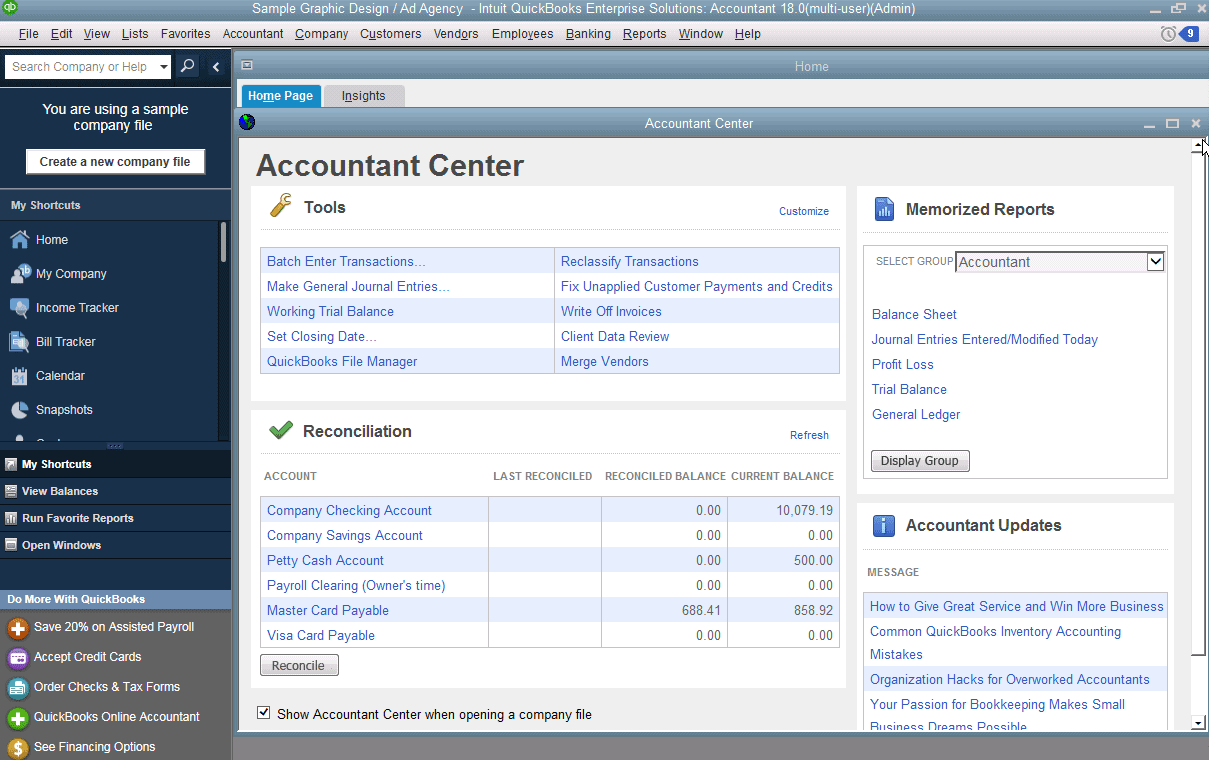Open Make General Journal Entries link
The height and width of the screenshot is (760, 1209).
(358, 287)
